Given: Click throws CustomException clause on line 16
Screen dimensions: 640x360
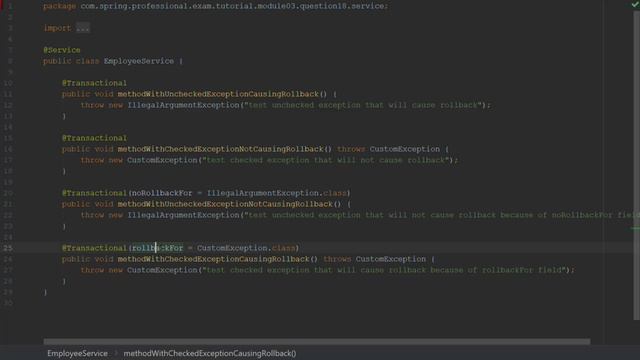Looking at the screenshot, I should (x=389, y=149).
